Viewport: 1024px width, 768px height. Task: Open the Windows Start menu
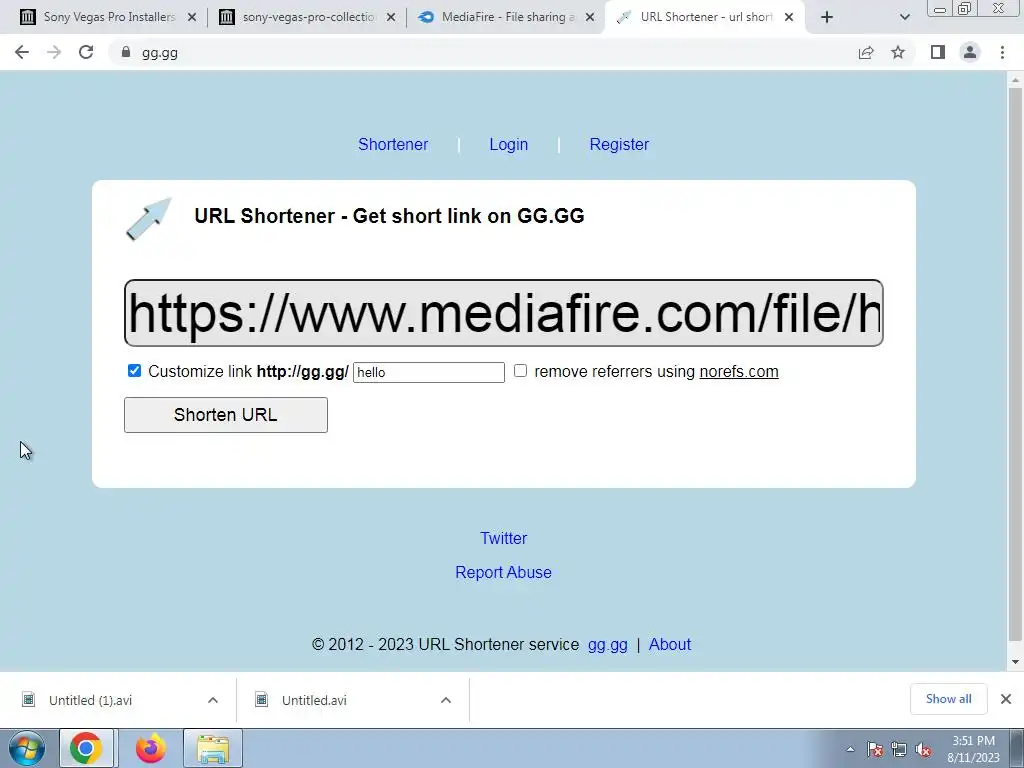26,748
